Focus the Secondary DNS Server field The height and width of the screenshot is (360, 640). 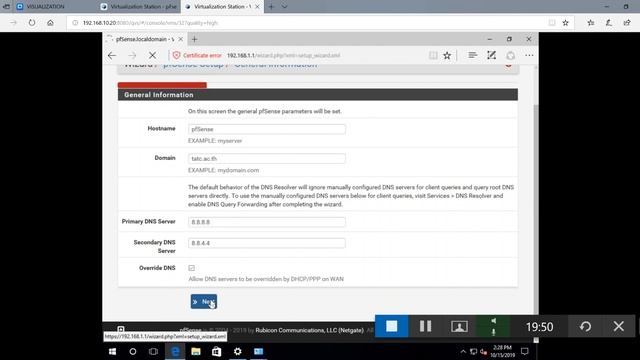[x=267, y=243]
